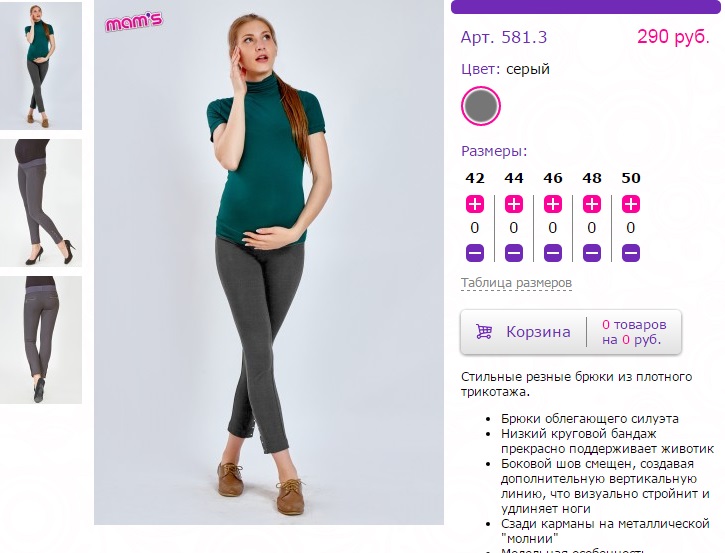Viewport: 725px width, 553px height.
Task: View back-view trousers thumbnail
Action: click(x=41, y=340)
